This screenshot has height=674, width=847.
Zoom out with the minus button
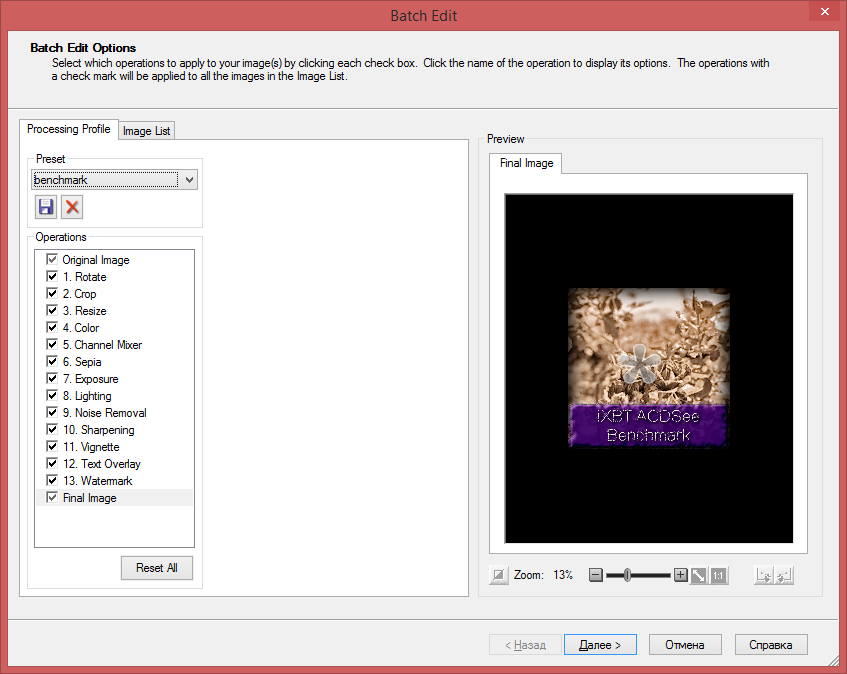click(595, 575)
